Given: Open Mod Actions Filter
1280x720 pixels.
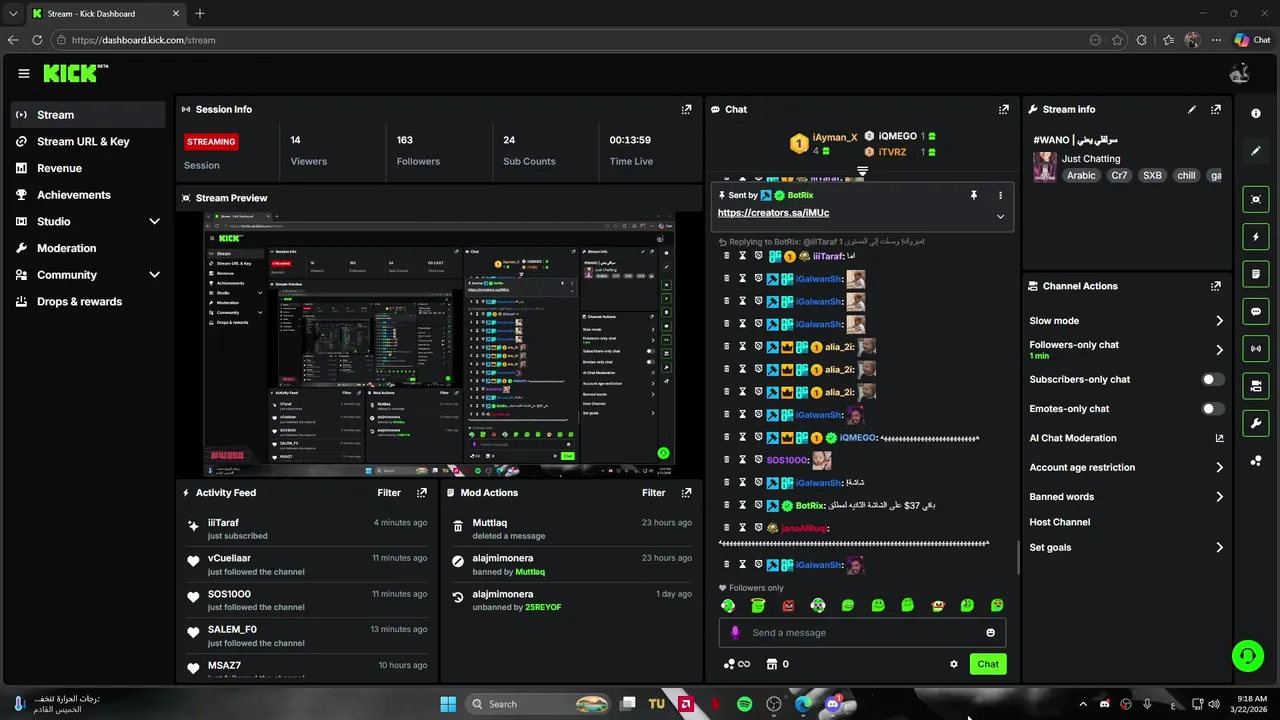Looking at the screenshot, I should pyautogui.click(x=653, y=492).
